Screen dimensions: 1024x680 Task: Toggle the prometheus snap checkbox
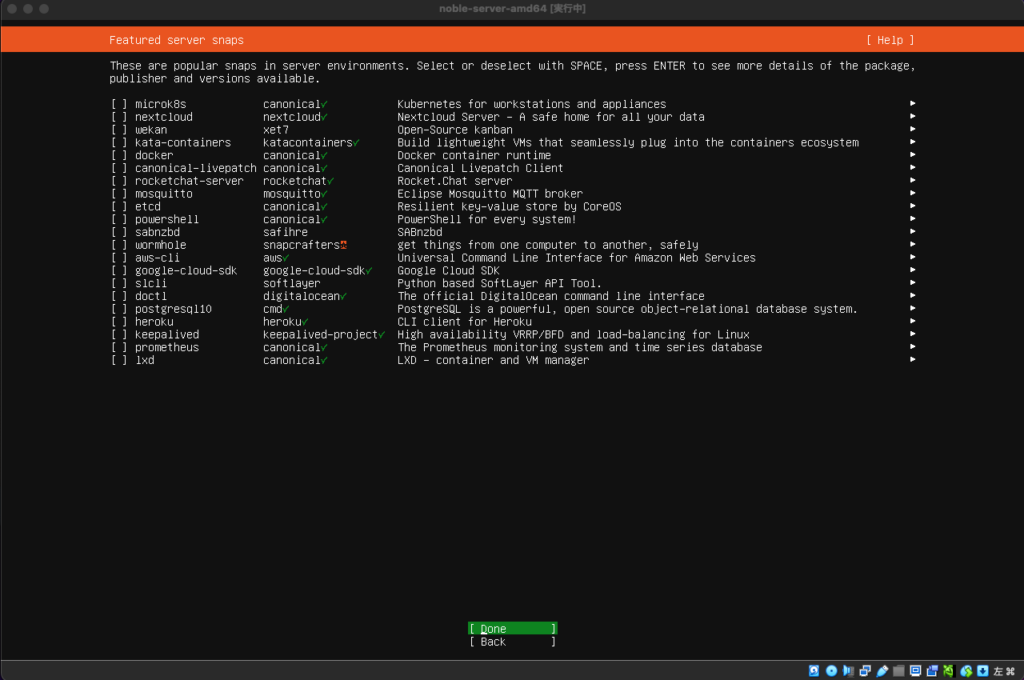point(119,348)
